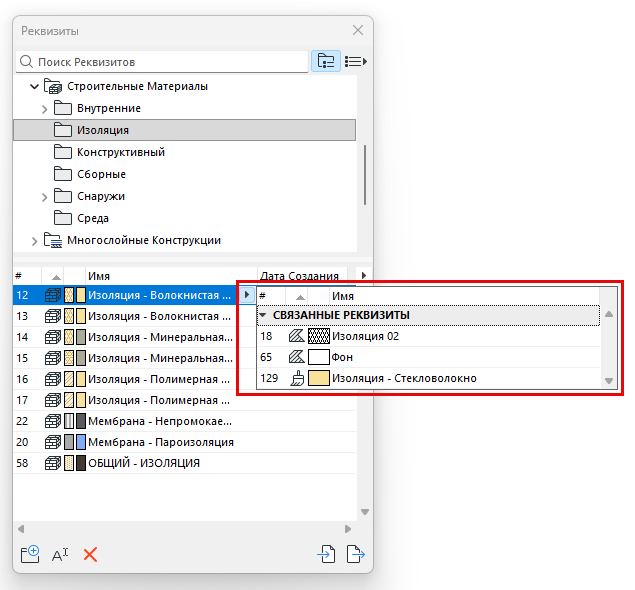This screenshot has width=635, height=590.
Task: Create a new folder with plus icon
Action: (x=30, y=554)
